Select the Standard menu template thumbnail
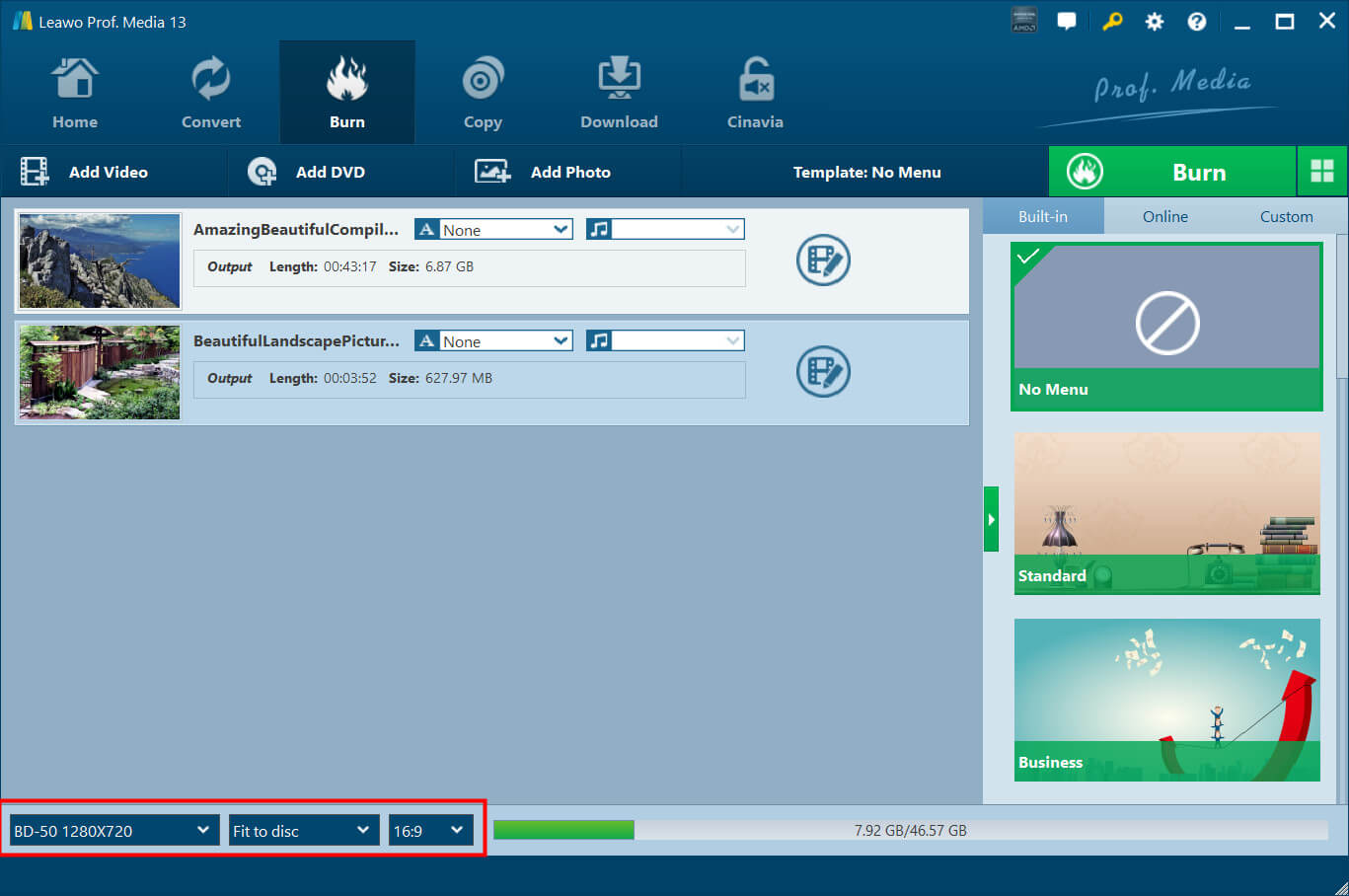The image size is (1349, 896). pyautogui.click(x=1166, y=513)
